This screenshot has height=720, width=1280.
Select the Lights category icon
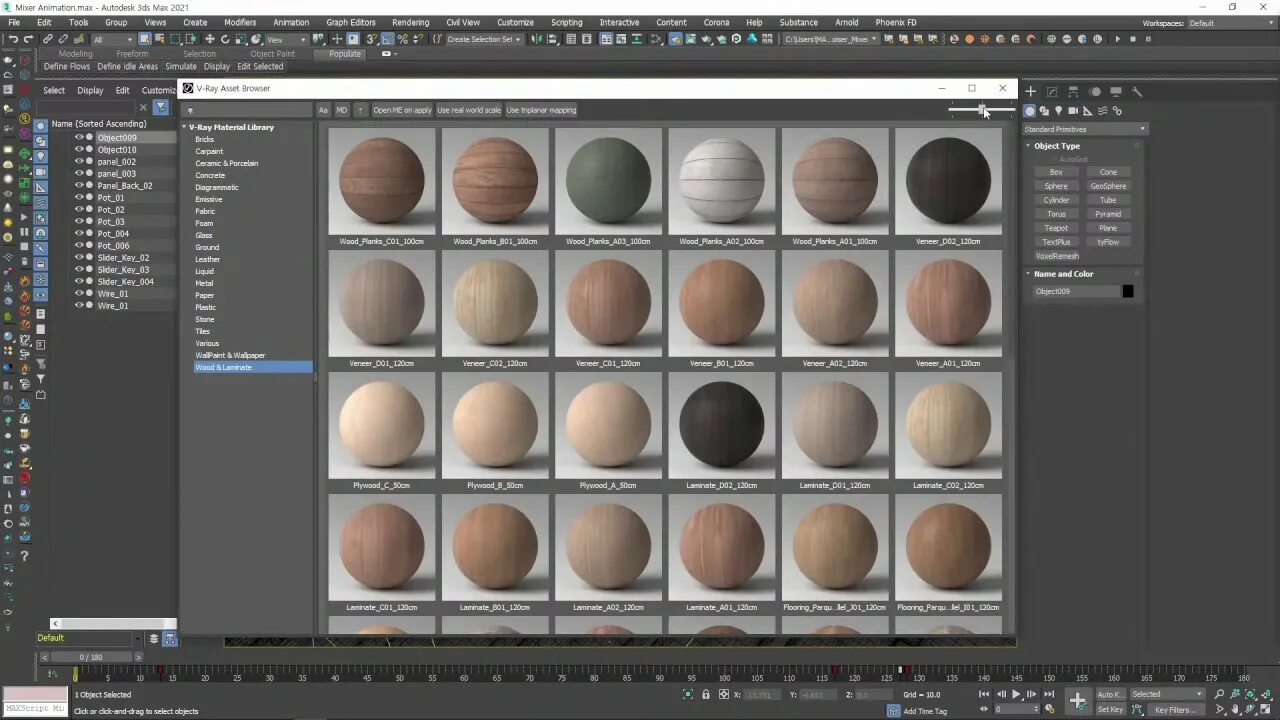tap(1058, 111)
